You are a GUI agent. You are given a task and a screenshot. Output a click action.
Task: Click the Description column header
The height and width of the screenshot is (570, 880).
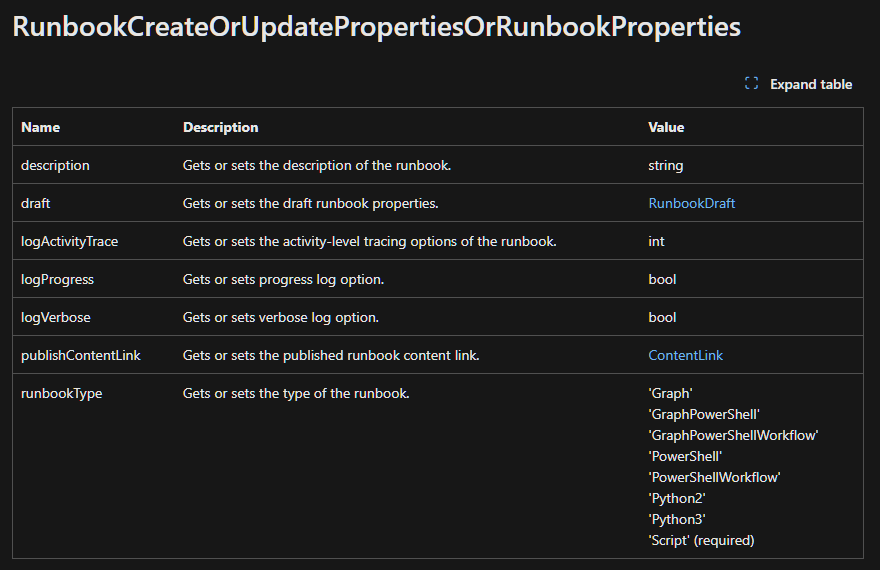point(221,127)
